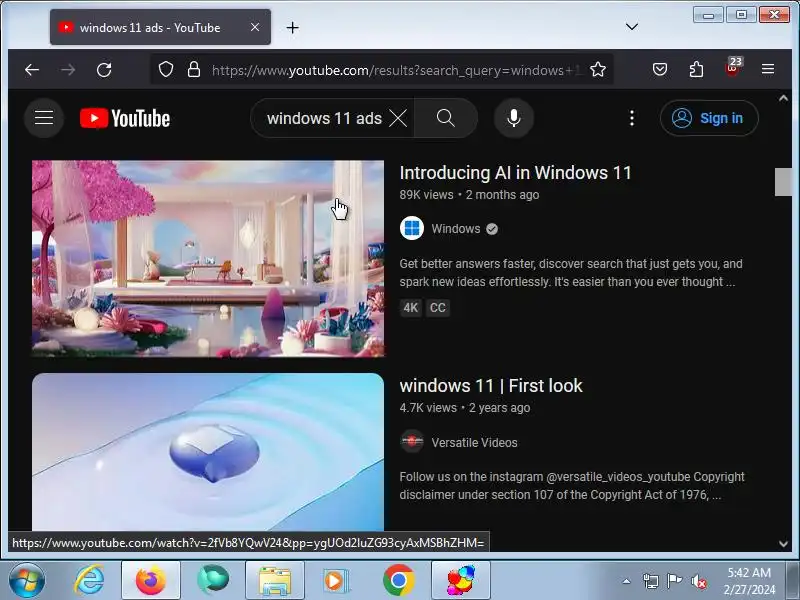Click page scrollbar down arrow
The width and height of the screenshot is (800, 600).
[x=783, y=544]
